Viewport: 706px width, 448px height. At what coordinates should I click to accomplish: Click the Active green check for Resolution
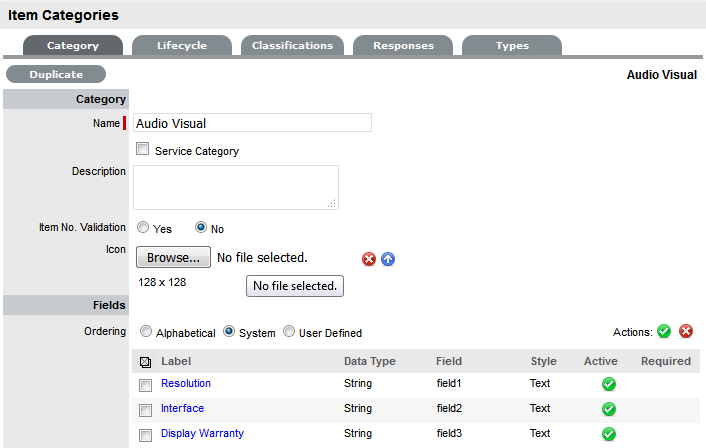[609, 384]
